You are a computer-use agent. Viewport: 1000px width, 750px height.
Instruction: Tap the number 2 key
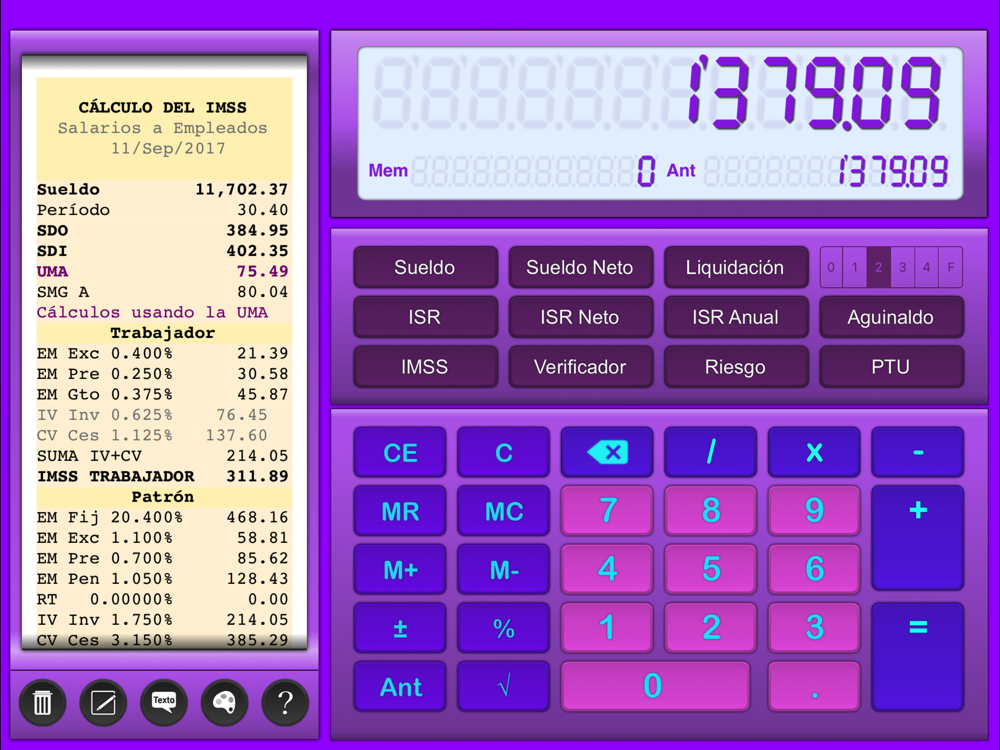[x=710, y=628]
